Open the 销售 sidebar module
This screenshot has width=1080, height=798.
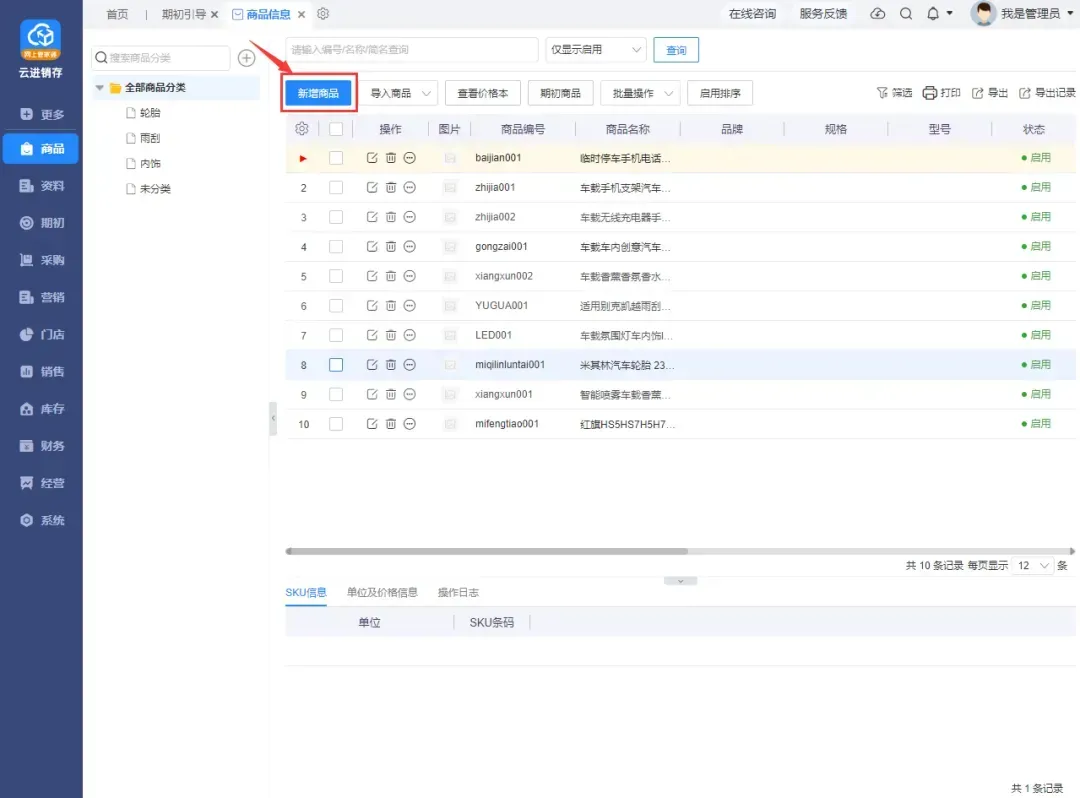41,371
